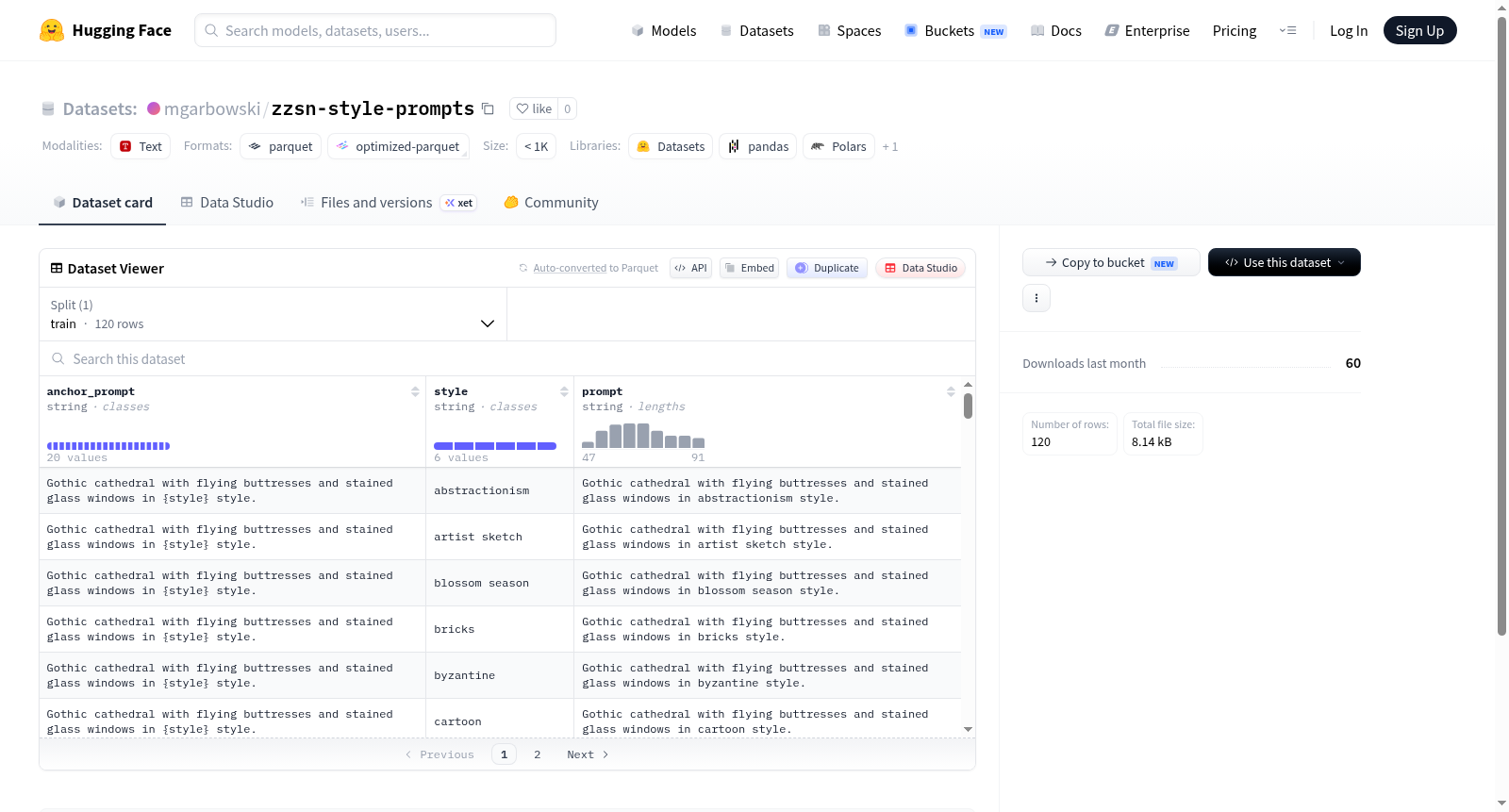This screenshot has width=1509, height=812.
Task: Select page 1 in pagination
Action: tap(505, 754)
